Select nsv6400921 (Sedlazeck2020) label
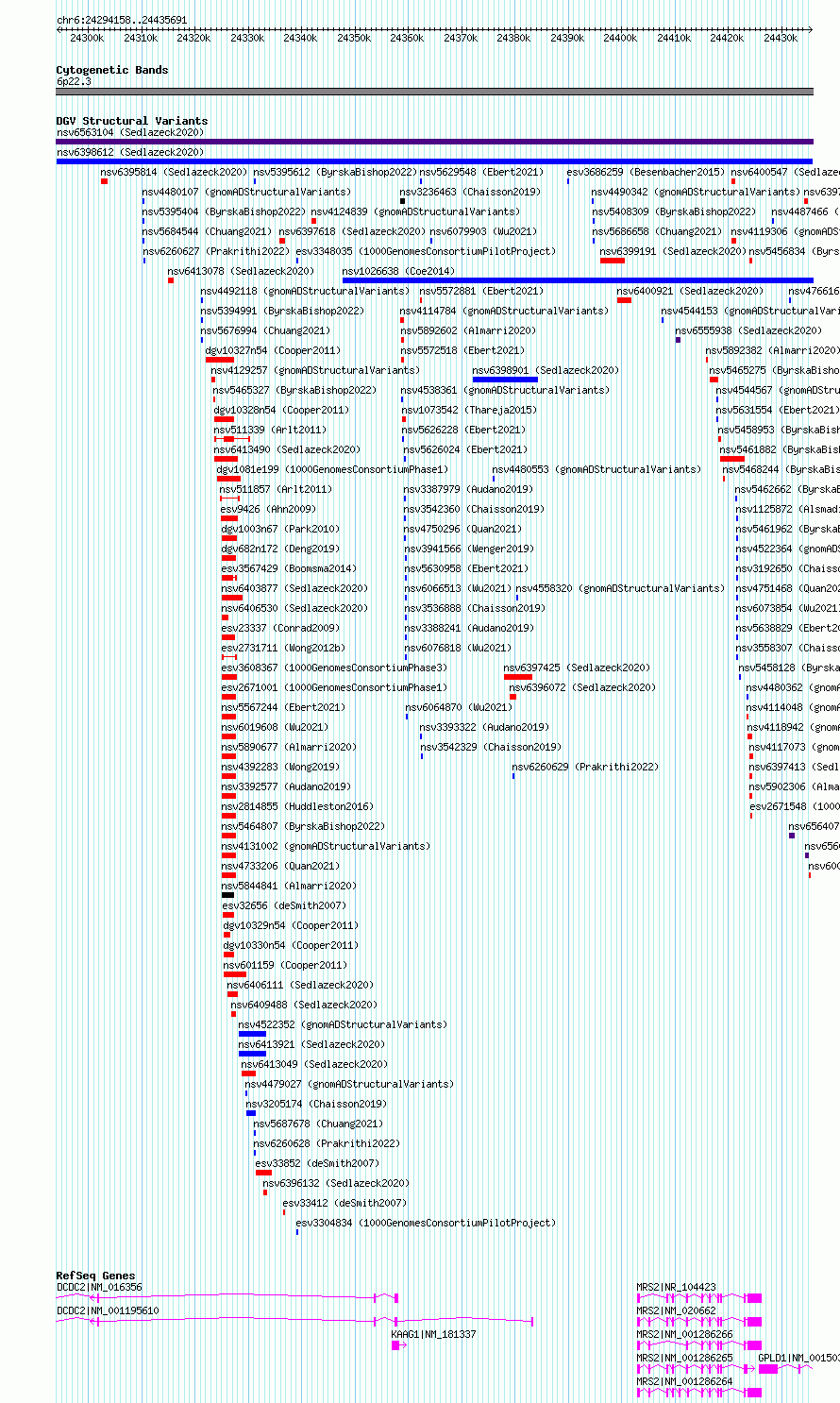 (x=691, y=291)
